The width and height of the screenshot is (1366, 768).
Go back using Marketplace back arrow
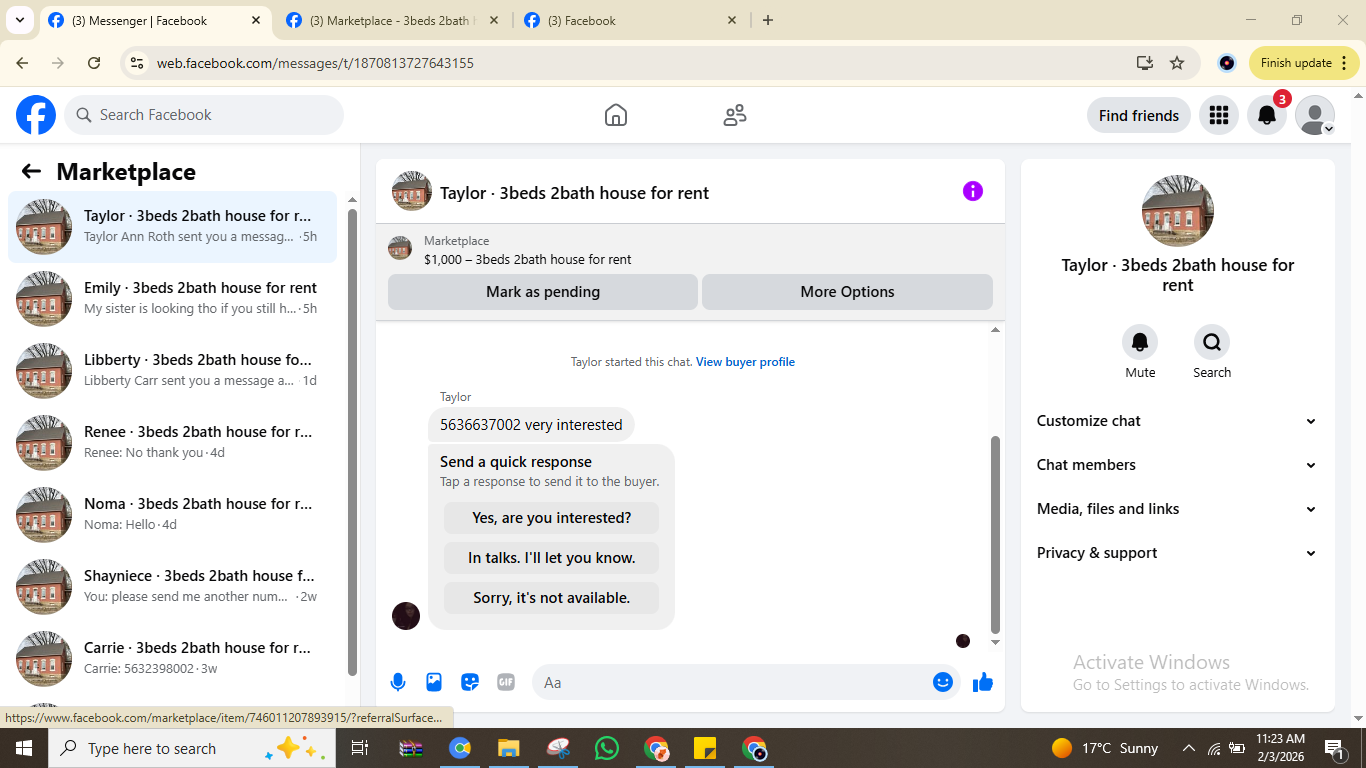point(31,171)
